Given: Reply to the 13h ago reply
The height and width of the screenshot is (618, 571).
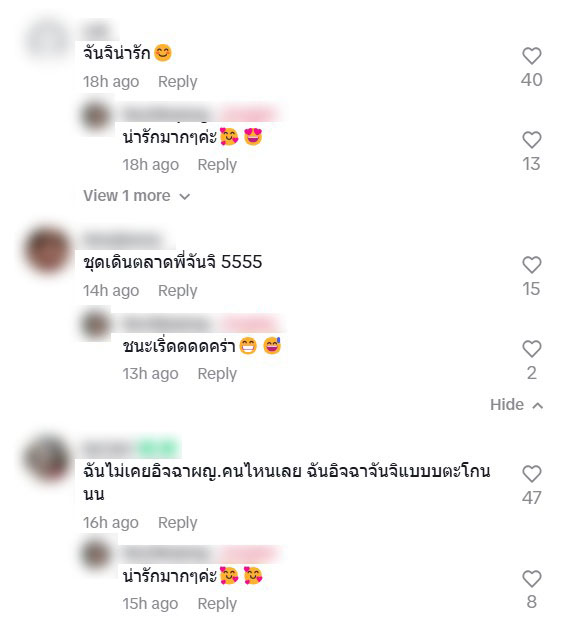Looking at the screenshot, I should 217,374.
